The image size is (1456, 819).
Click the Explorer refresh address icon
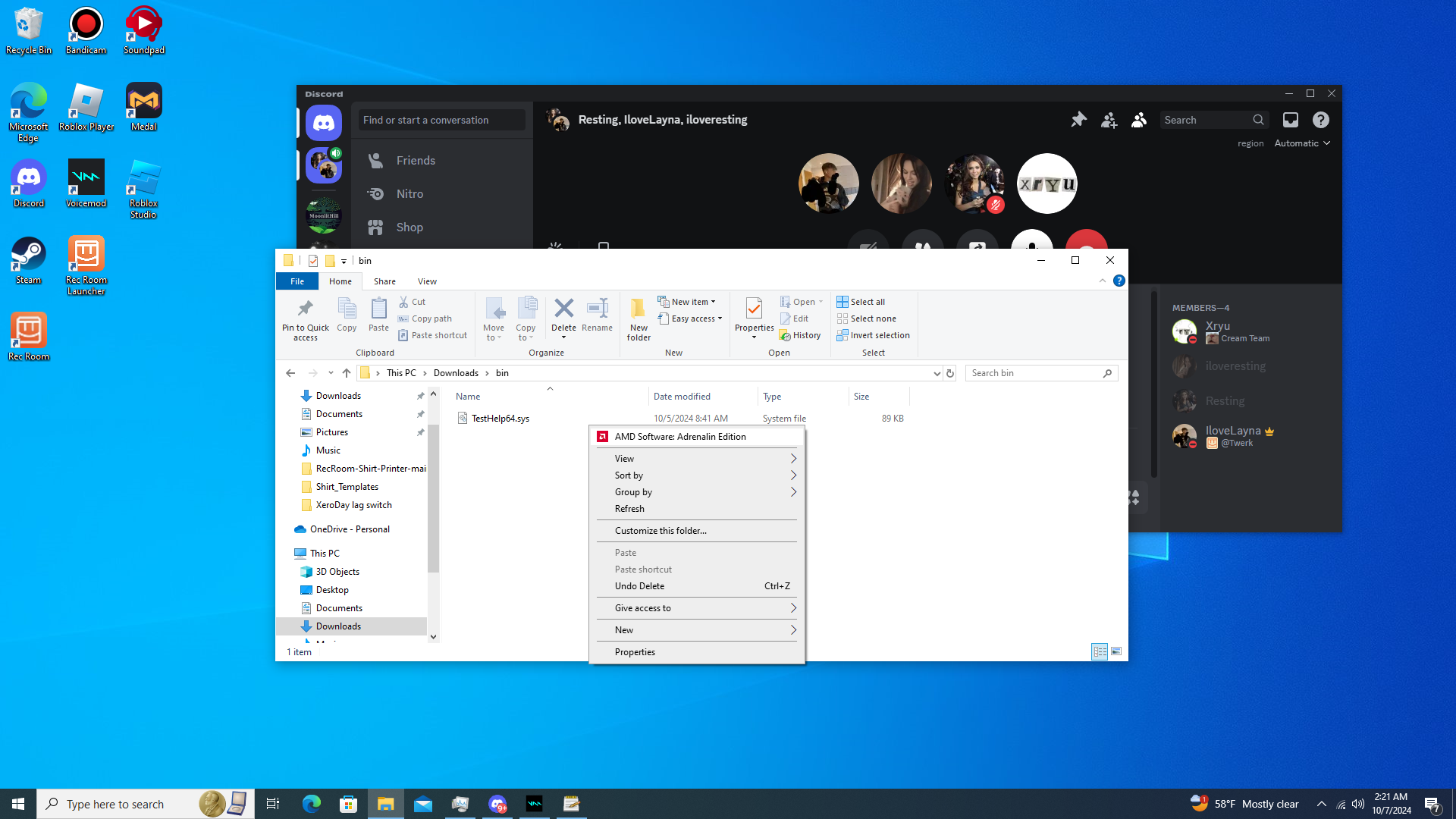click(949, 373)
